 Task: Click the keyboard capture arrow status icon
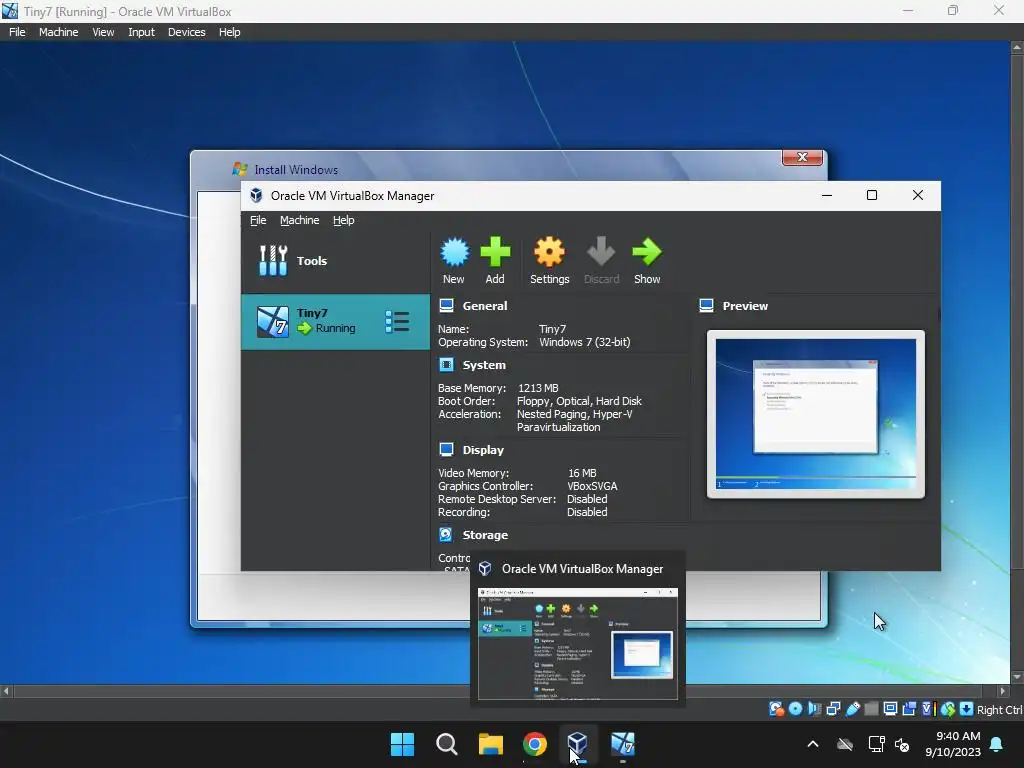click(x=967, y=709)
